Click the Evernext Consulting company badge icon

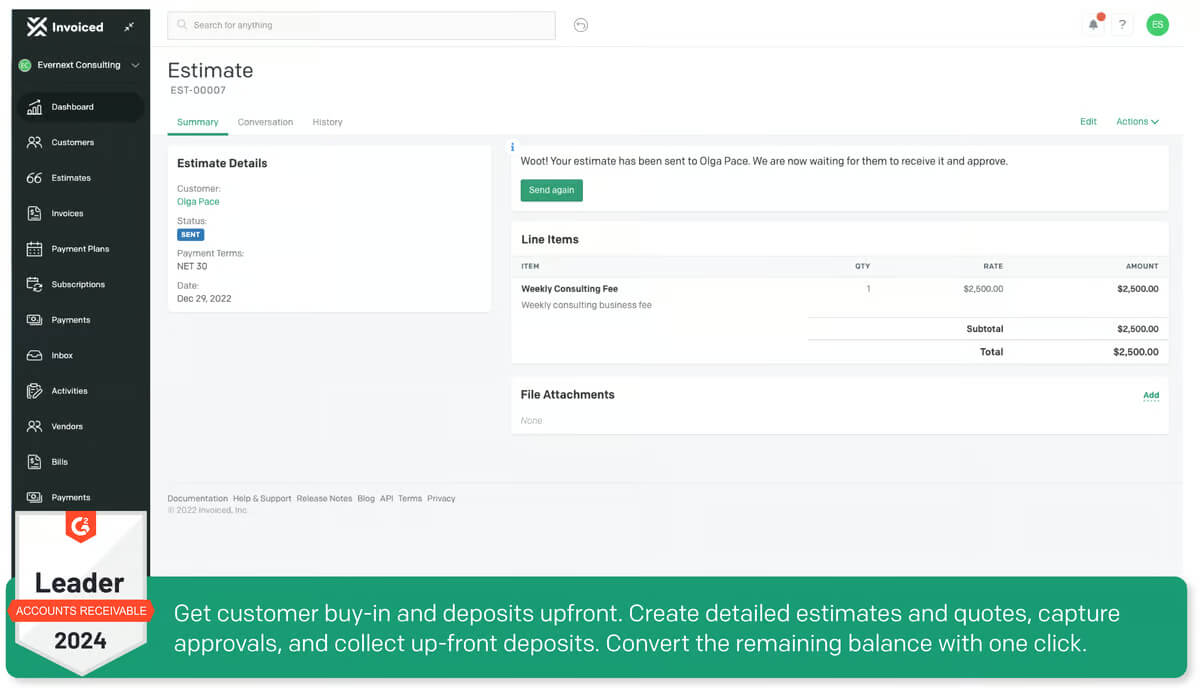25,65
